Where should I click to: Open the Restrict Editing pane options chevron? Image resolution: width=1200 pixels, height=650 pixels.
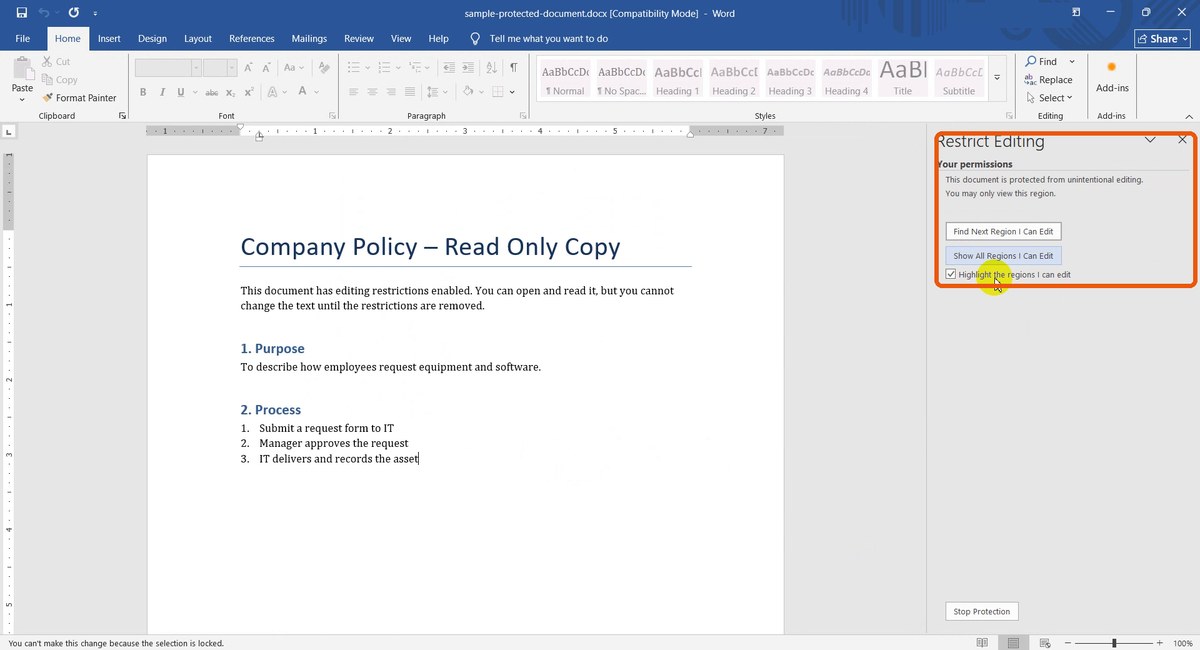[1150, 140]
